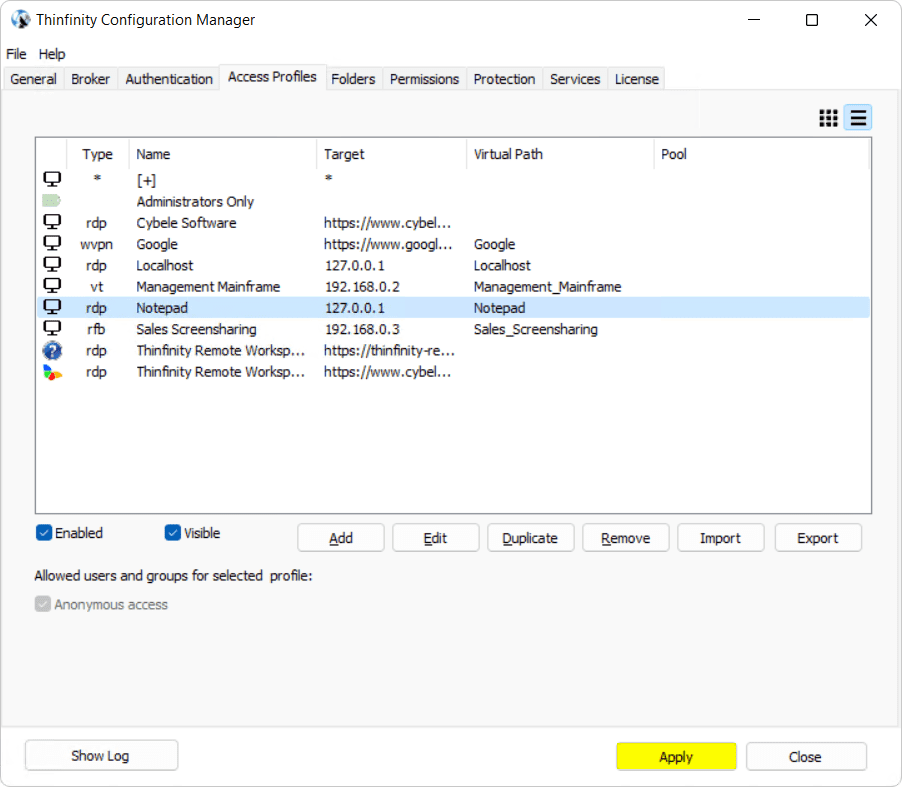
Task: Select the Google profile name
Action: 157,244
